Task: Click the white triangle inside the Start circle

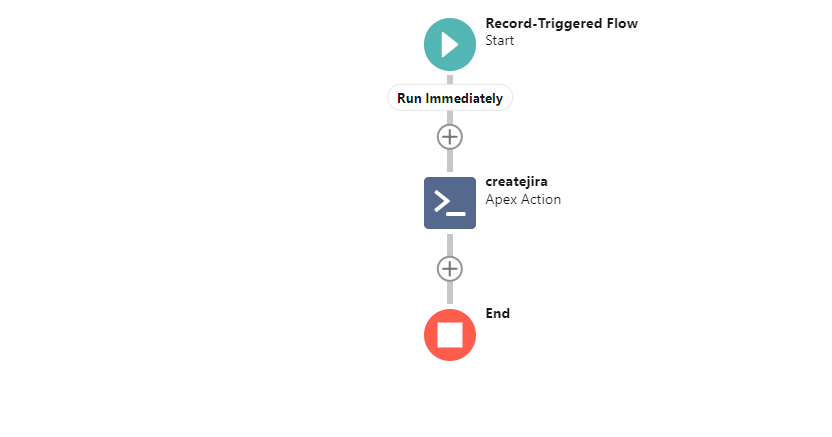Action: pos(450,45)
